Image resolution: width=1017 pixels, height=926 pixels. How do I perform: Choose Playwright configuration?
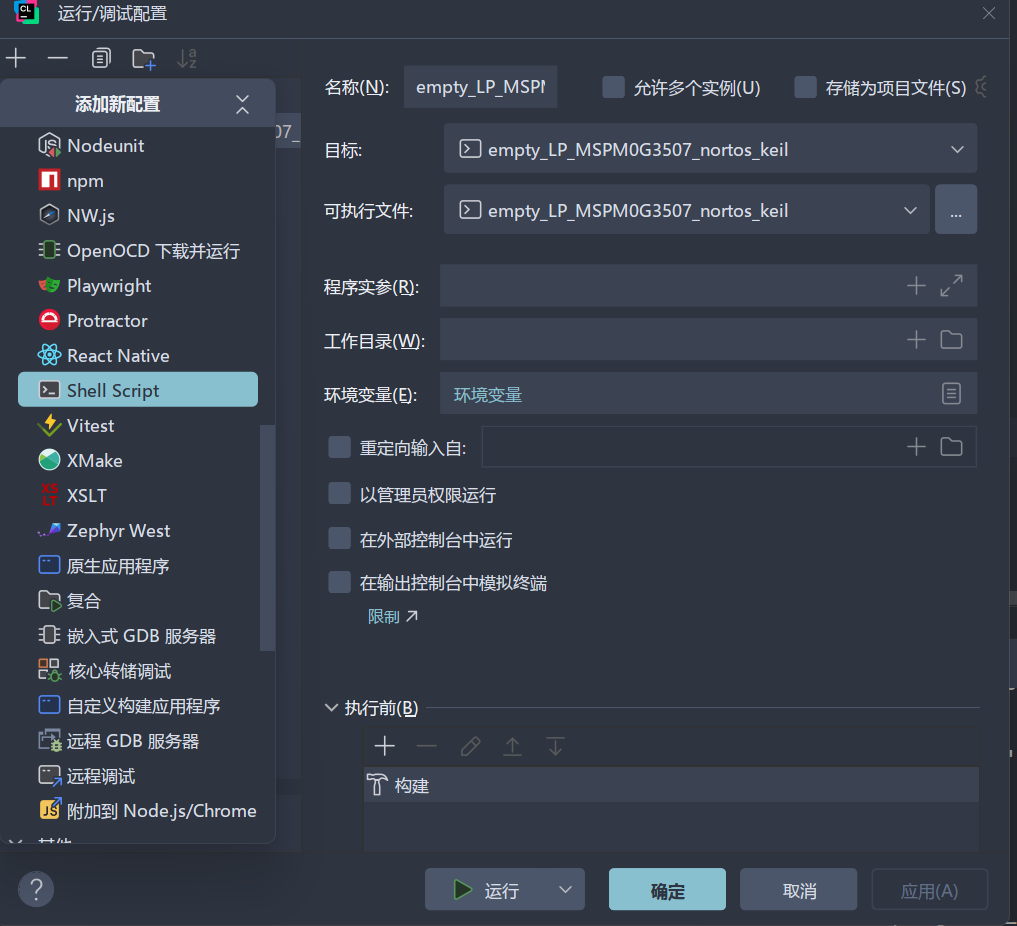click(x=138, y=285)
